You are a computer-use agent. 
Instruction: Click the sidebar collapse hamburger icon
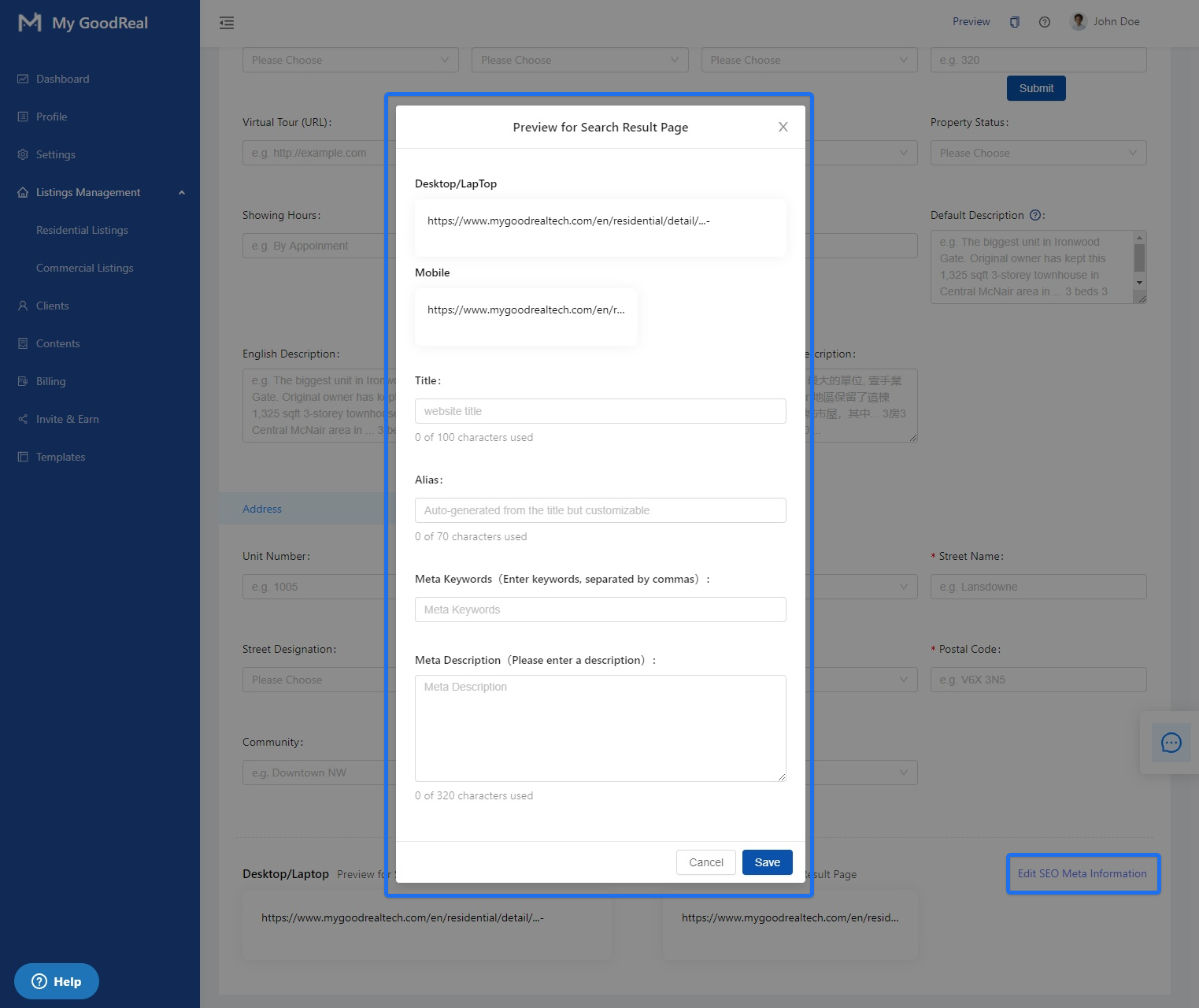click(227, 23)
